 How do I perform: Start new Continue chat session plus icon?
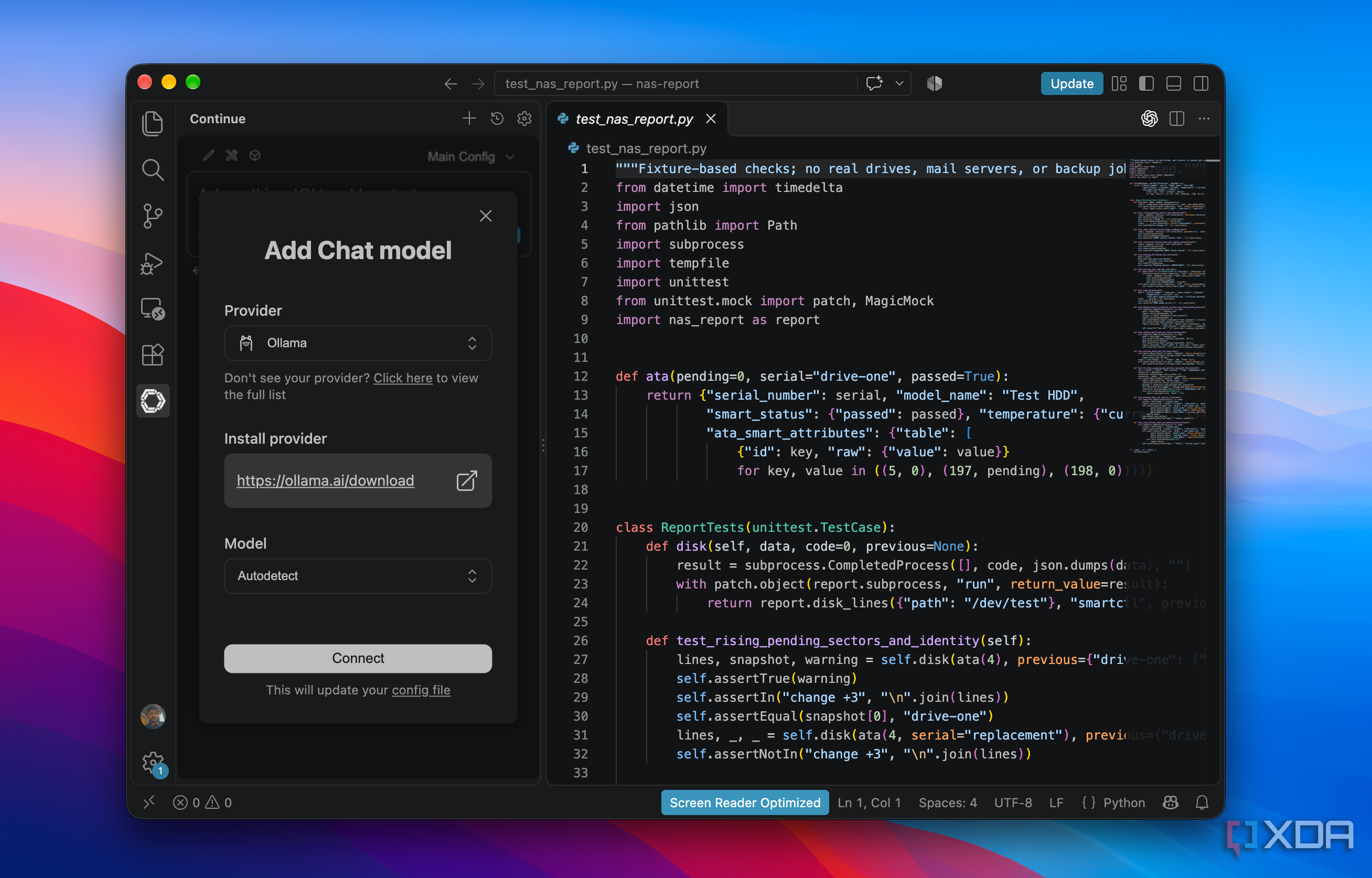point(469,118)
